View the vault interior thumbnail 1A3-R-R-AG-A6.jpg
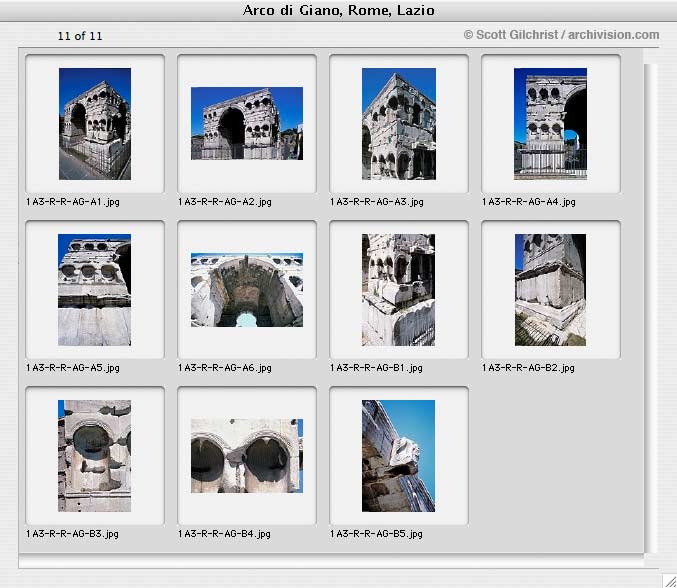 click(x=247, y=290)
